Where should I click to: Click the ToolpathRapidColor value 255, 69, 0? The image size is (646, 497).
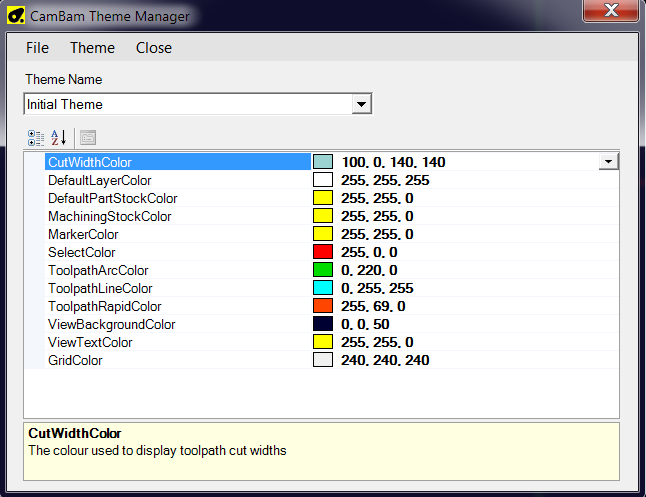373,306
